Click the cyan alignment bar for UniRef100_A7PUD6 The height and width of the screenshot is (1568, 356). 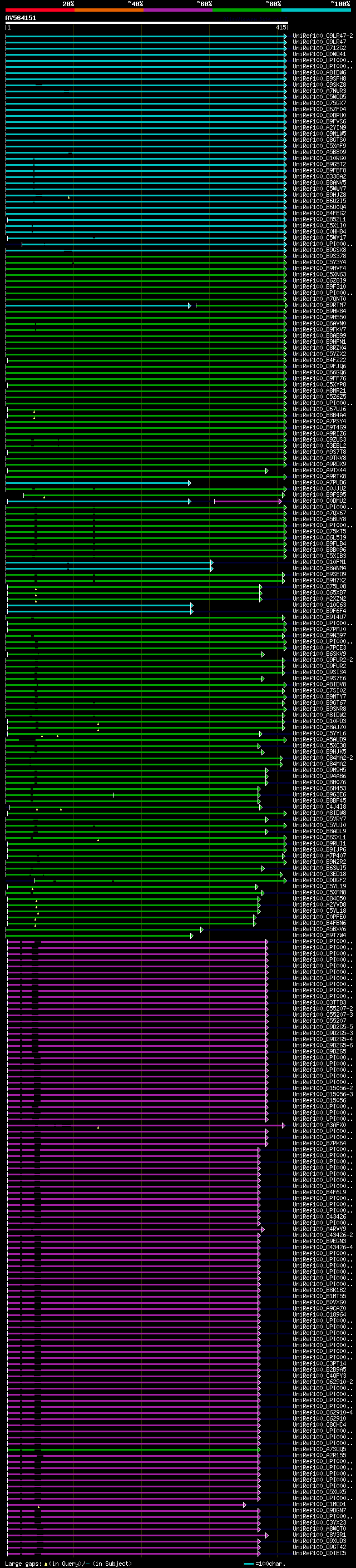click(x=98, y=483)
